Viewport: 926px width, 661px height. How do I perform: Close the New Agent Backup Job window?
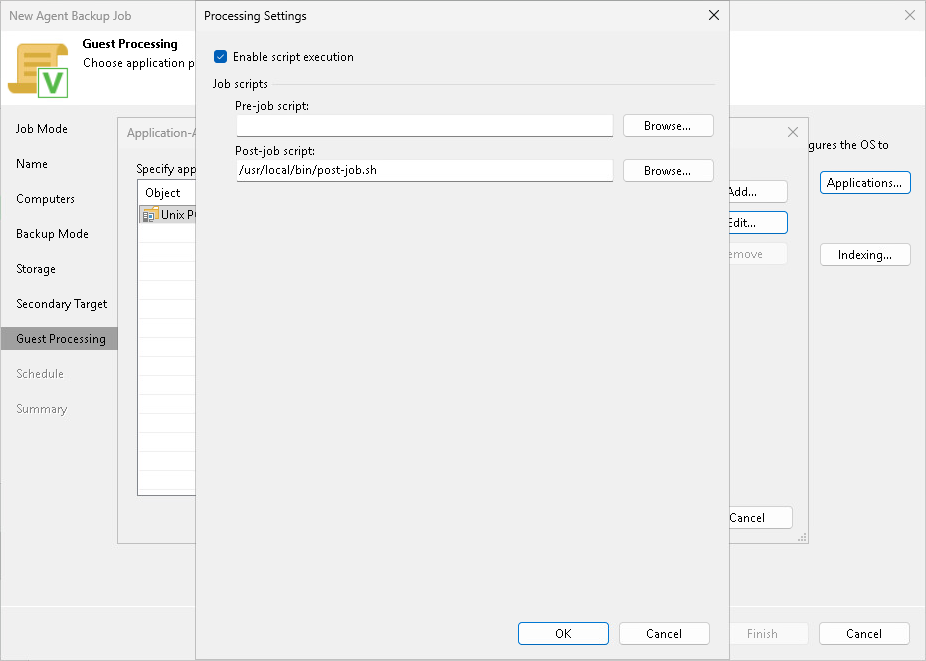point(909,15)
